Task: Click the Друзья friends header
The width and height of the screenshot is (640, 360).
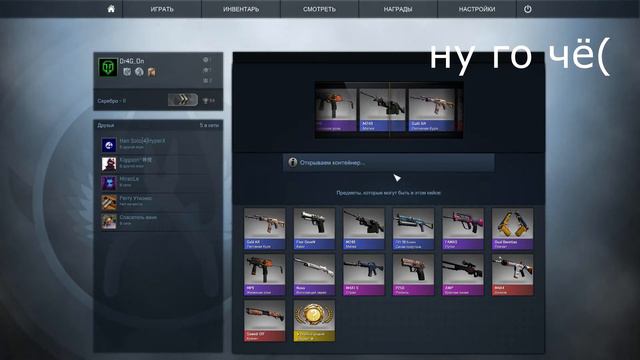Action: (x=106, y=125)
